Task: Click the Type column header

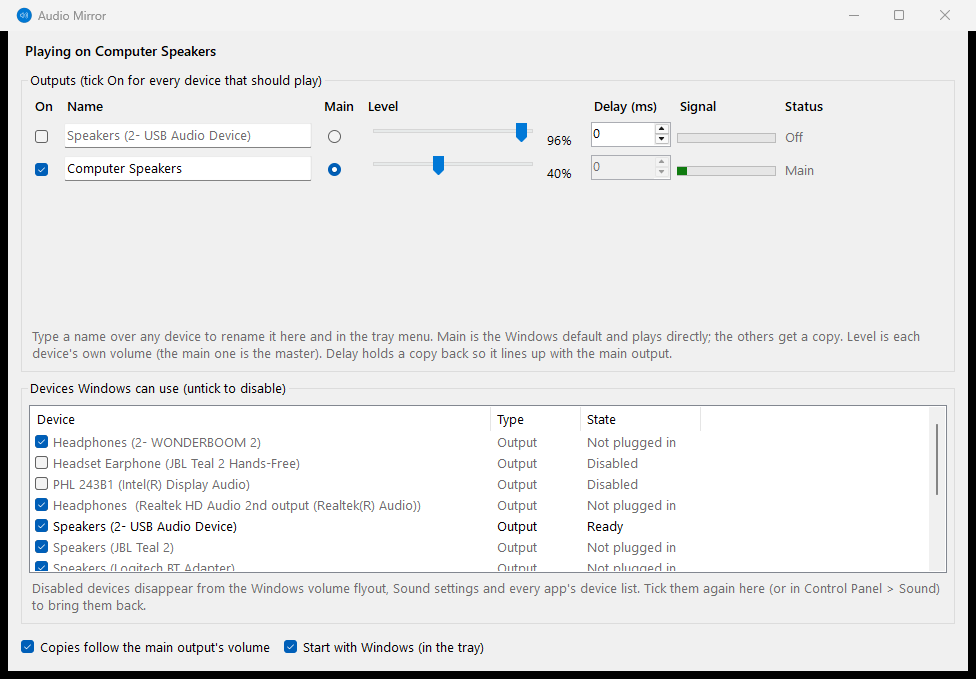Action: point(535,419)
